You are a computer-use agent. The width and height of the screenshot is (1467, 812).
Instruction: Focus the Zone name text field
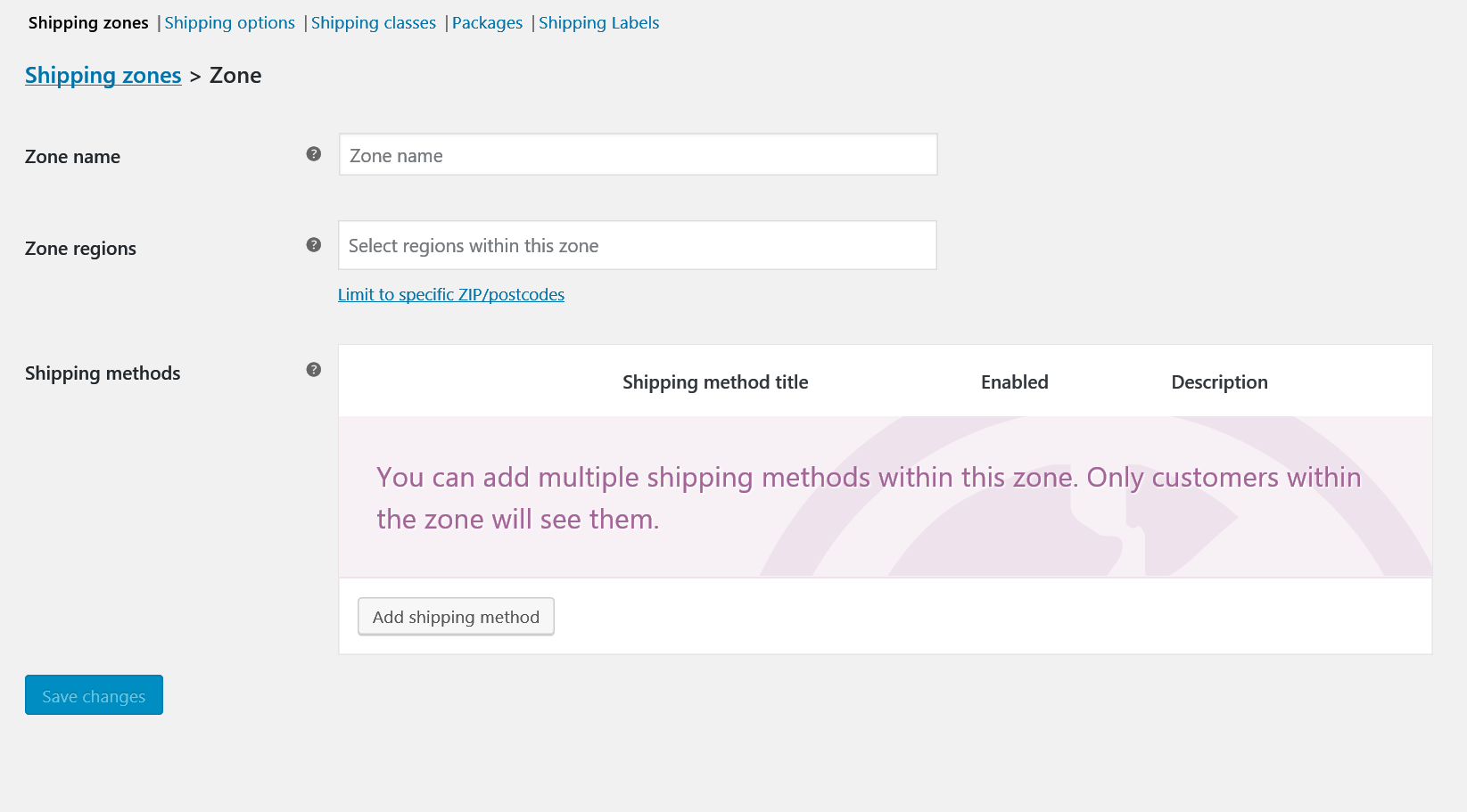(639, 155)
